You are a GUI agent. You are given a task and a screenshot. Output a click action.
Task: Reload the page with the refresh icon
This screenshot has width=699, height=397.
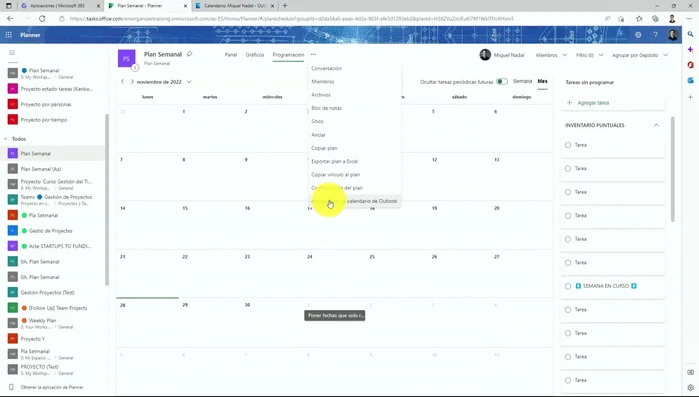(x=42, y=19)
